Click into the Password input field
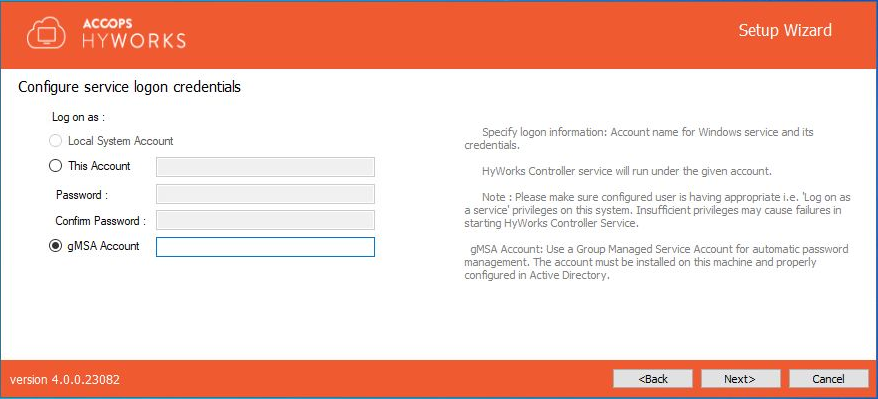Viewport: 878px width, 399px height. pyautogui.click(x=265, y=194)
